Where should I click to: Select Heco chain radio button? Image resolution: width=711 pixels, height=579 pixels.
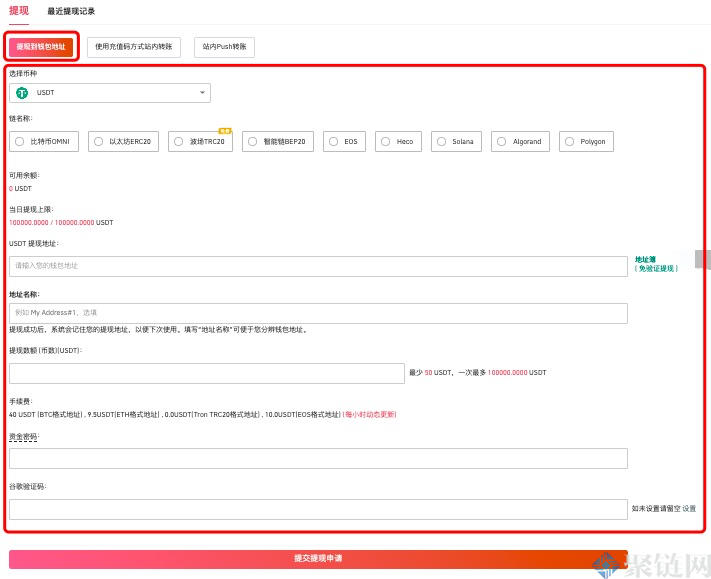pos(385,141)
